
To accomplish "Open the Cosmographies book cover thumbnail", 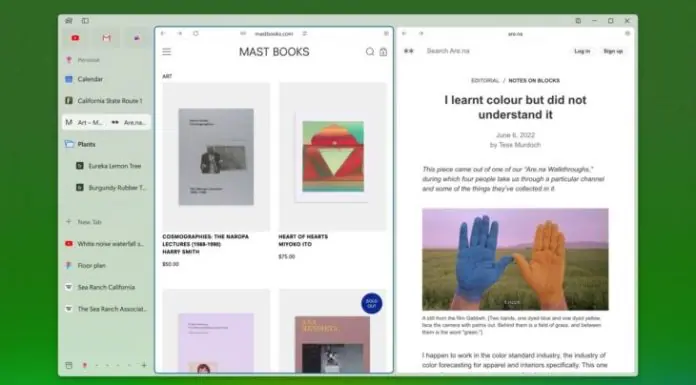I will click(216, 157).
